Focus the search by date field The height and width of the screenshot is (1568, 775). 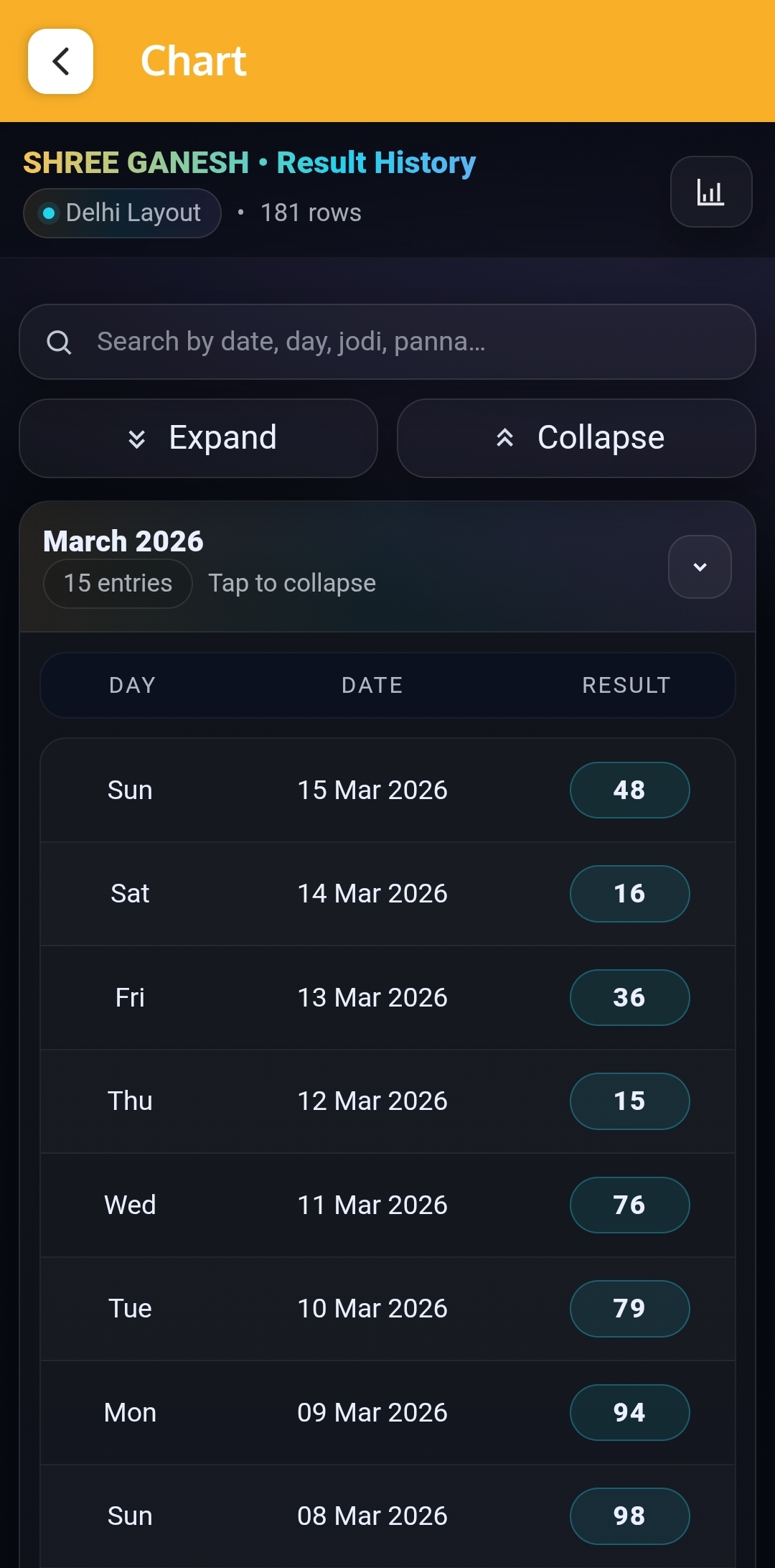tap(402, 342)
